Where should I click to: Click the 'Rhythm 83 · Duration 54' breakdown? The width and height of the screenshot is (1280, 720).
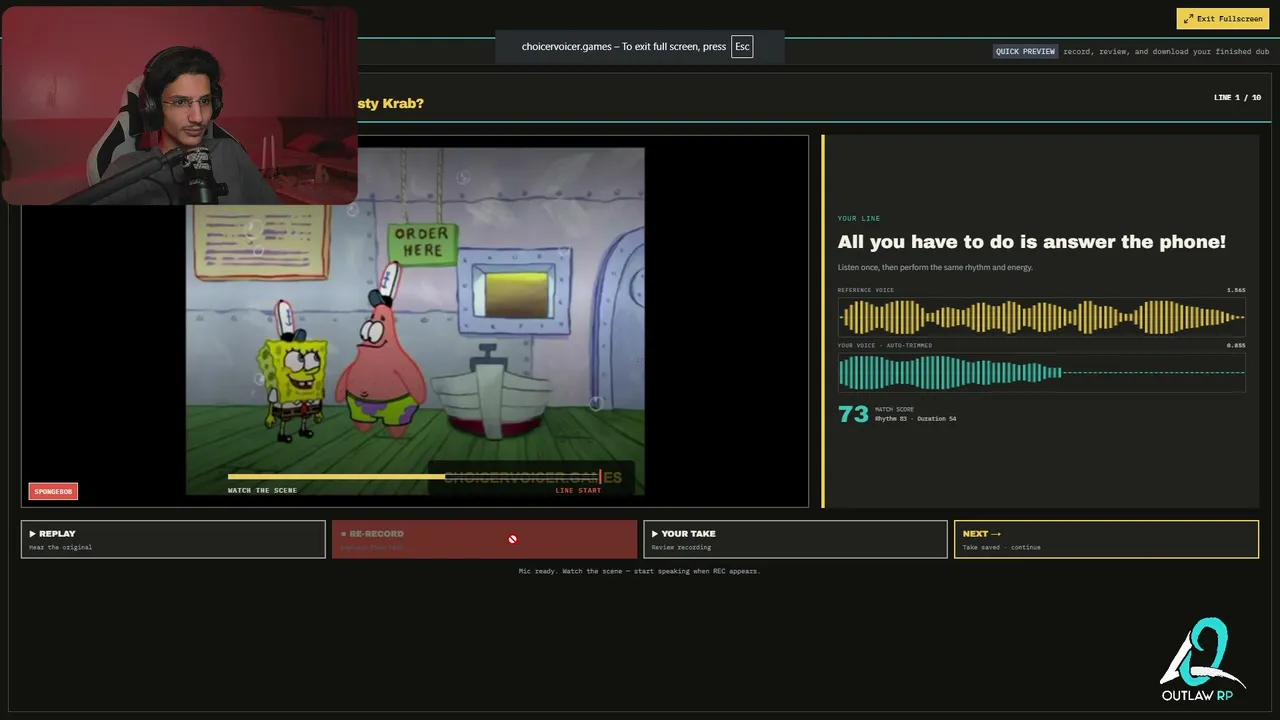pos(915,419)
